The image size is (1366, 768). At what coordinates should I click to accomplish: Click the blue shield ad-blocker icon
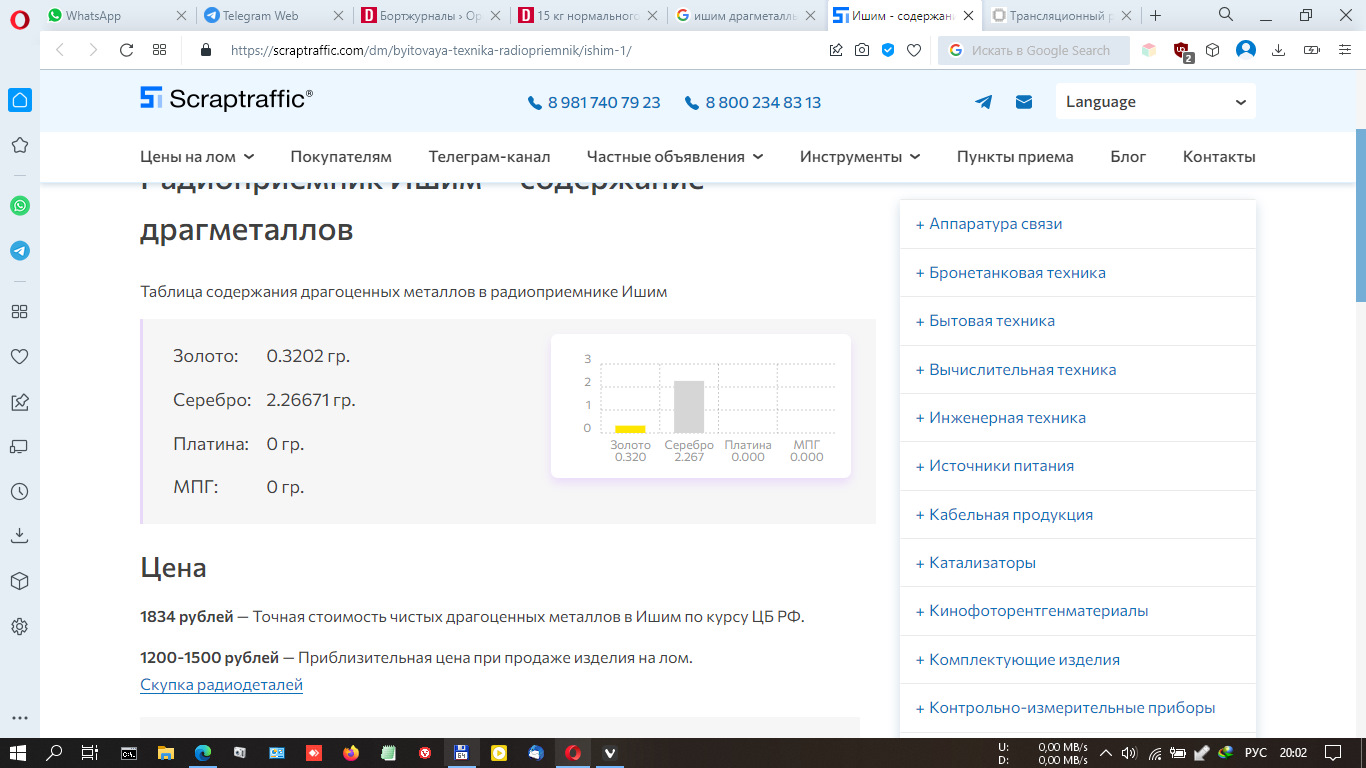point(888,50)
